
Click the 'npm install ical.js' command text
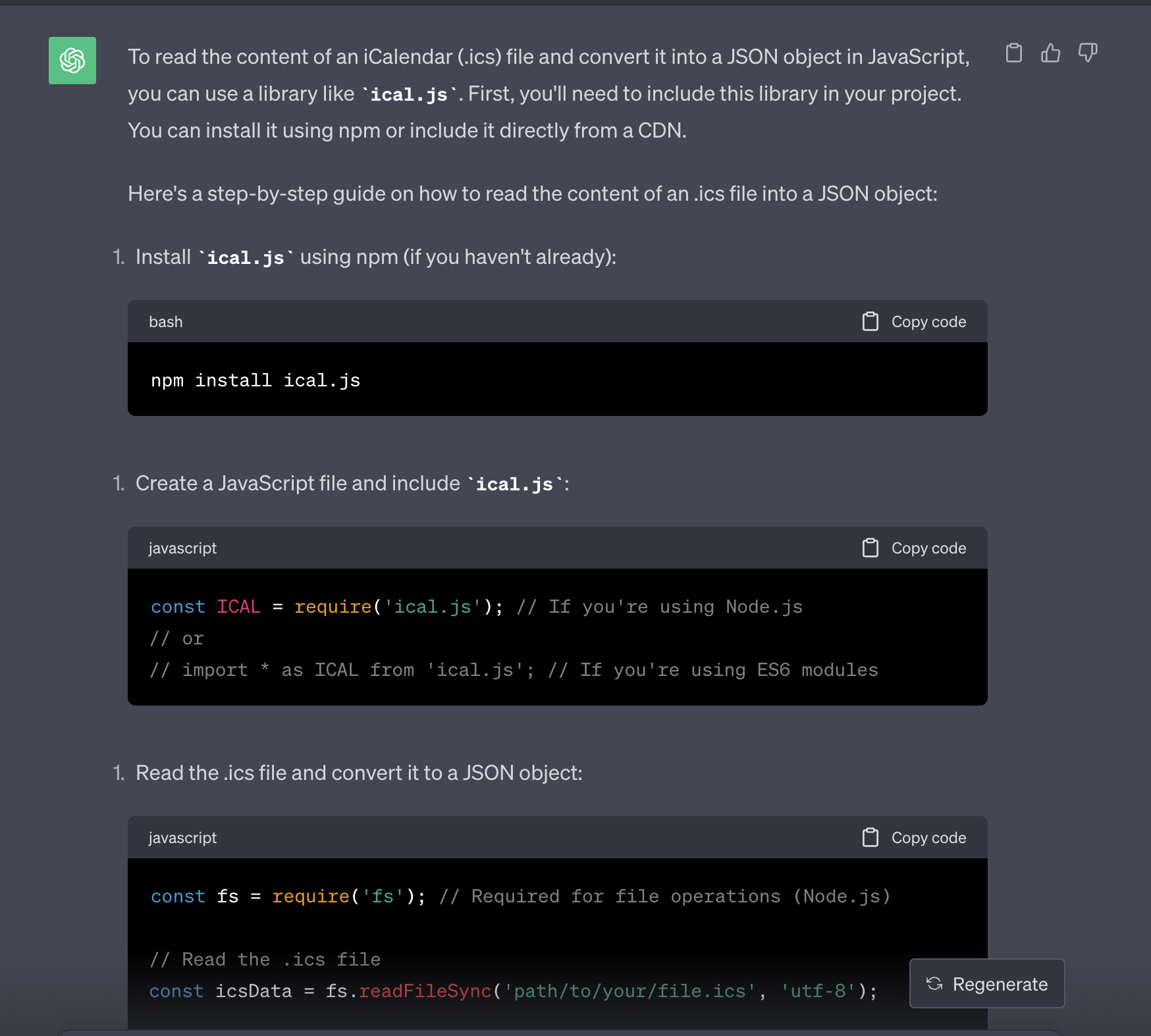click(x=255, y=380)
